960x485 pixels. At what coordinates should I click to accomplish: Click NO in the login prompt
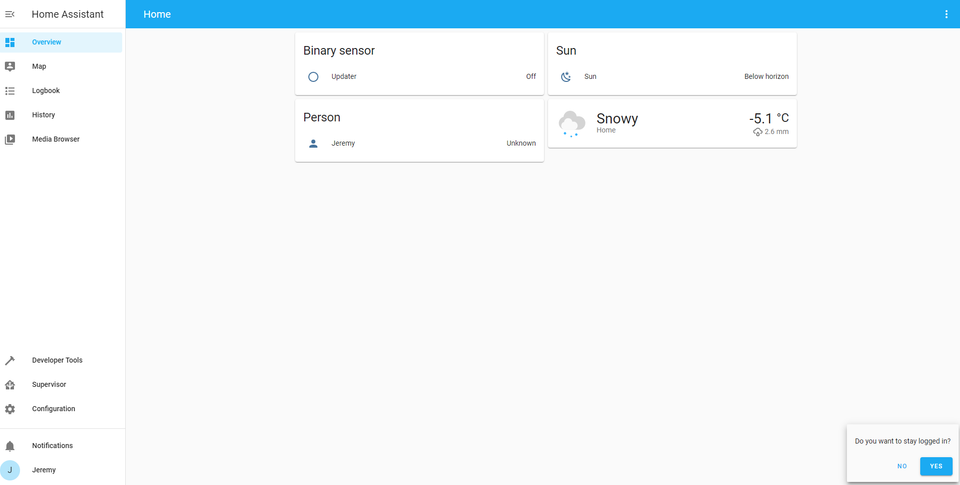coord(902,466)
